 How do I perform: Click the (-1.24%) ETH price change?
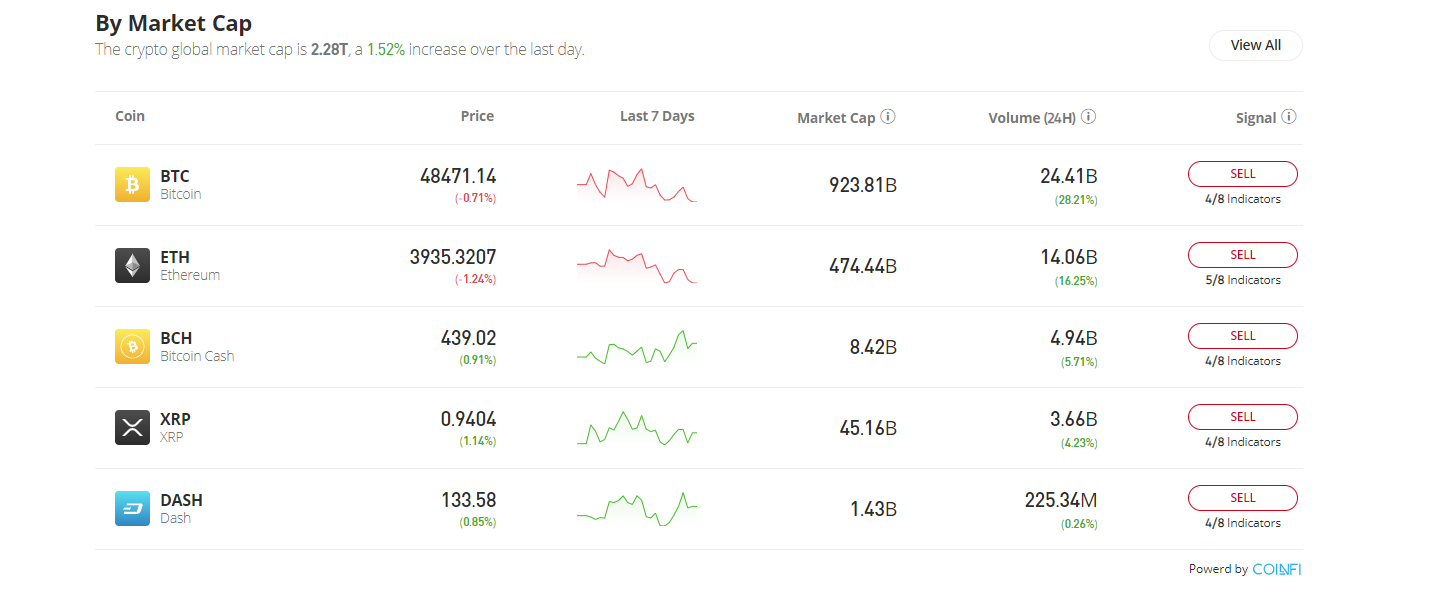[475, 280]
